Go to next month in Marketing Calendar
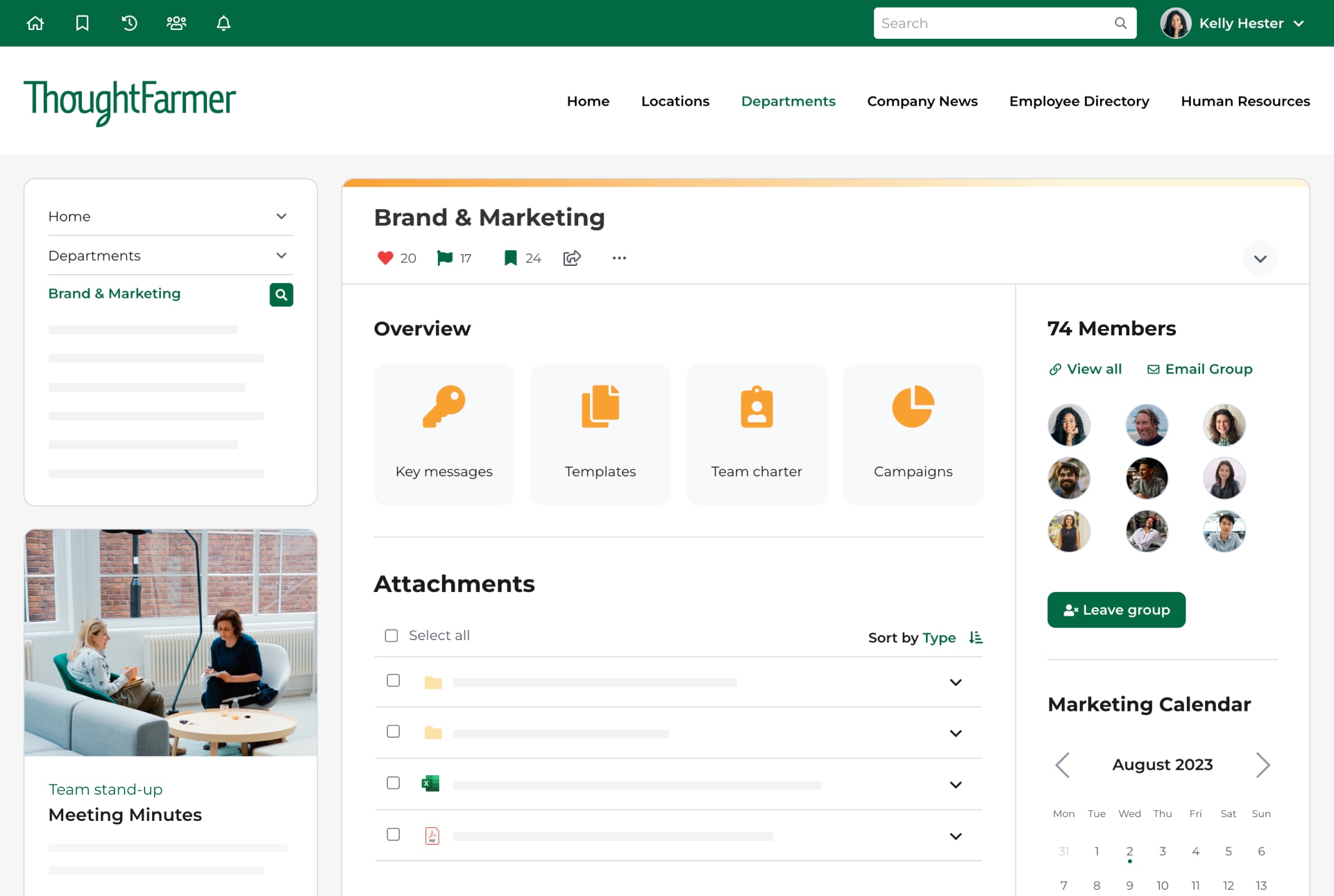 tap(1263, 765)
